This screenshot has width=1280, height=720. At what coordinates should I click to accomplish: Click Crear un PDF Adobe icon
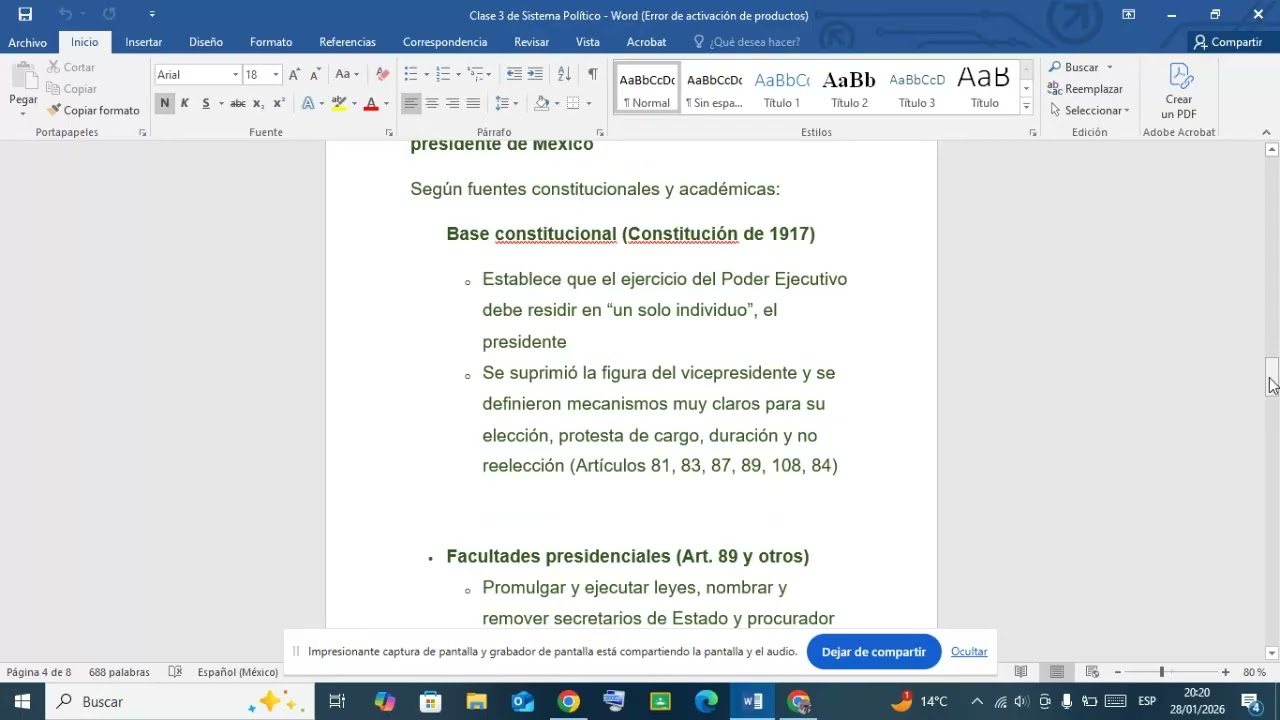1179,91
